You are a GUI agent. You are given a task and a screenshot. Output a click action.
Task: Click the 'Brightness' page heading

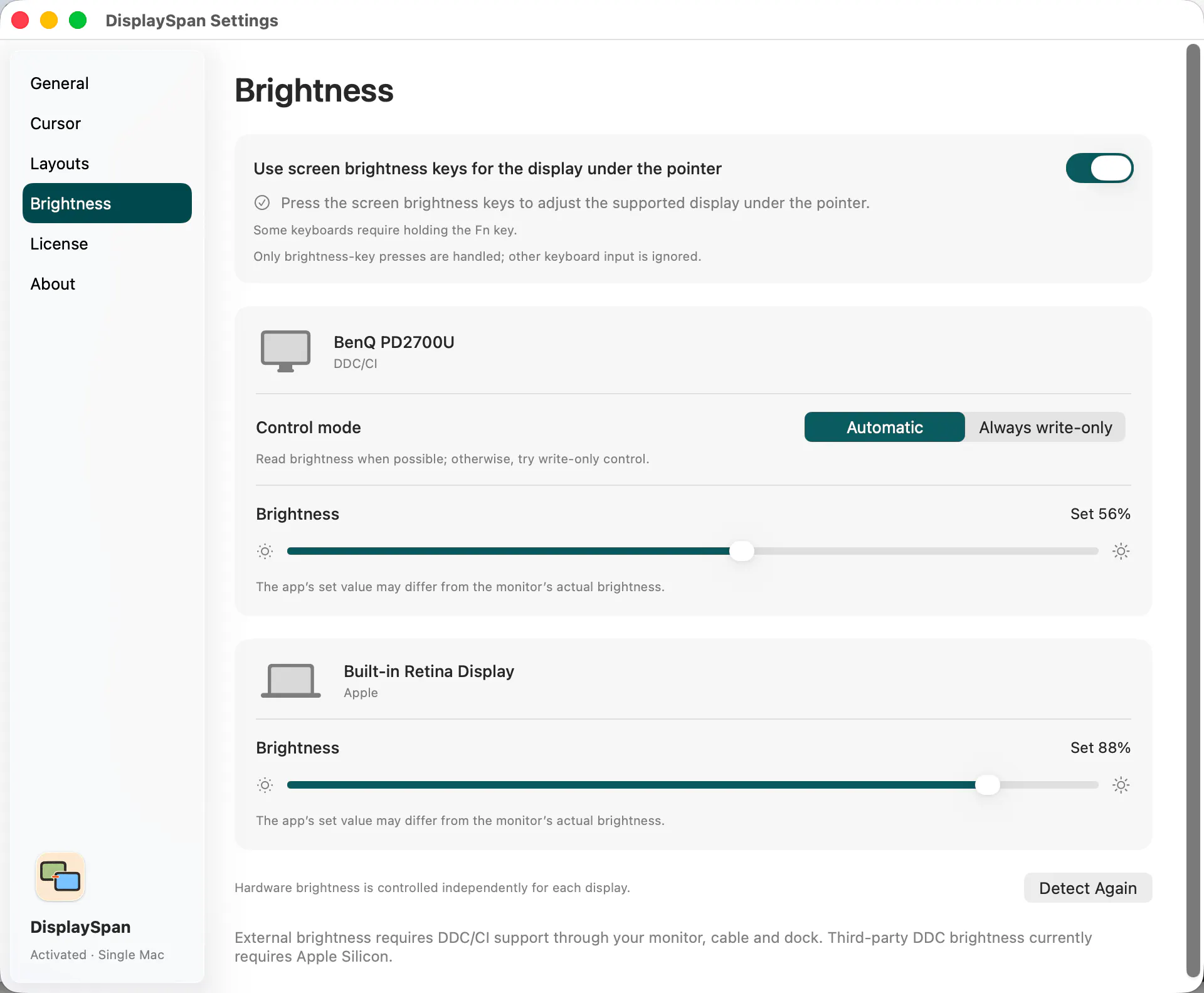[x=314, y=90]
